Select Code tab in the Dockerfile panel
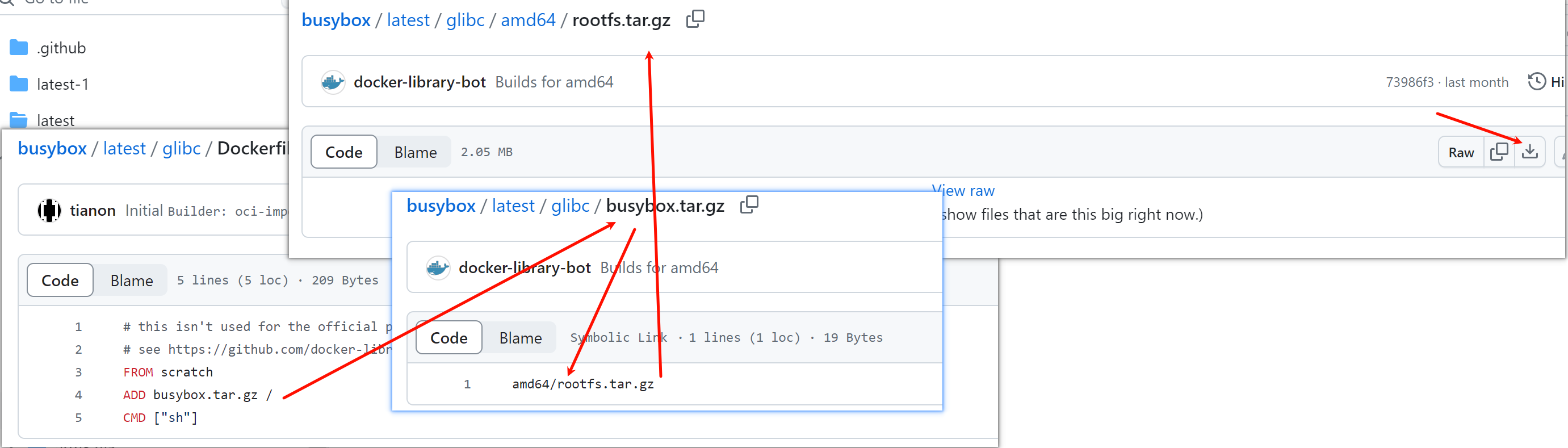 pos(60,280)
